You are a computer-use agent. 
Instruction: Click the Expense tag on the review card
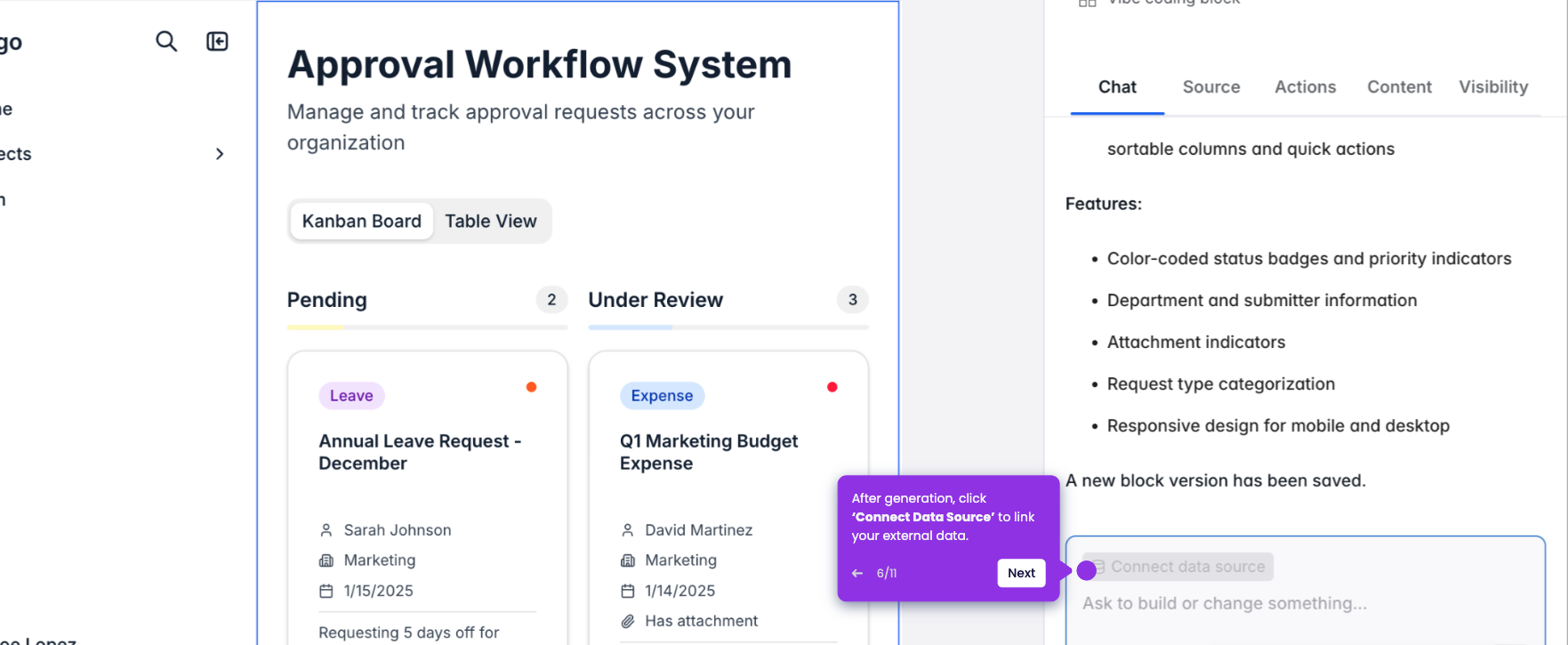(662, 396)
